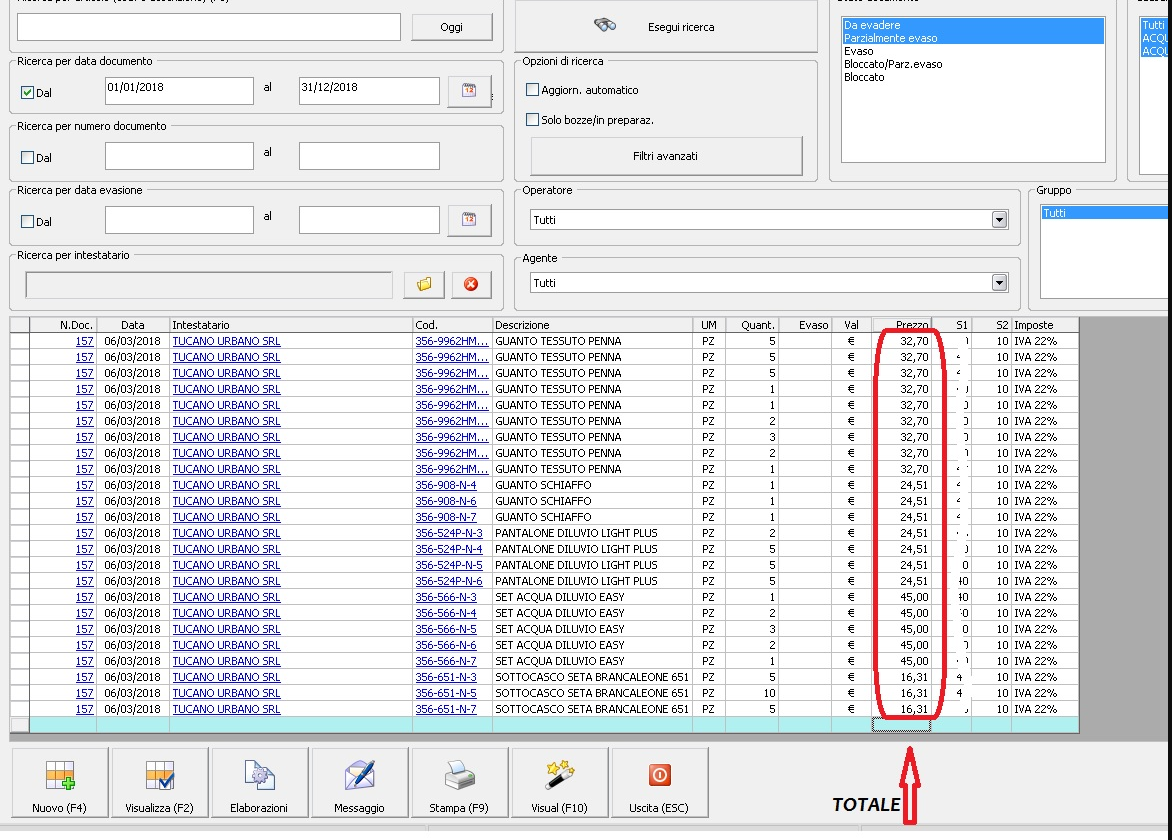Select Da evadere document status
1172x840 pixels.
(x=972, y=25)
